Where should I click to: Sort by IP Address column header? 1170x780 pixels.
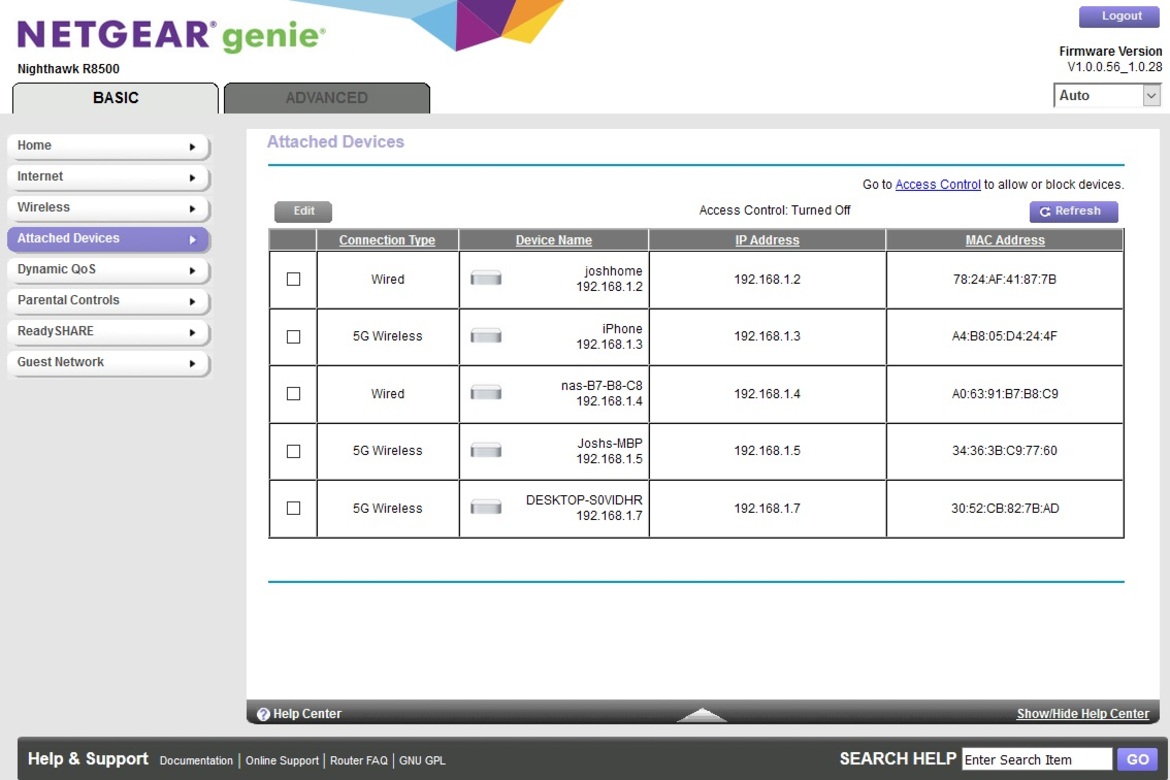767,240
